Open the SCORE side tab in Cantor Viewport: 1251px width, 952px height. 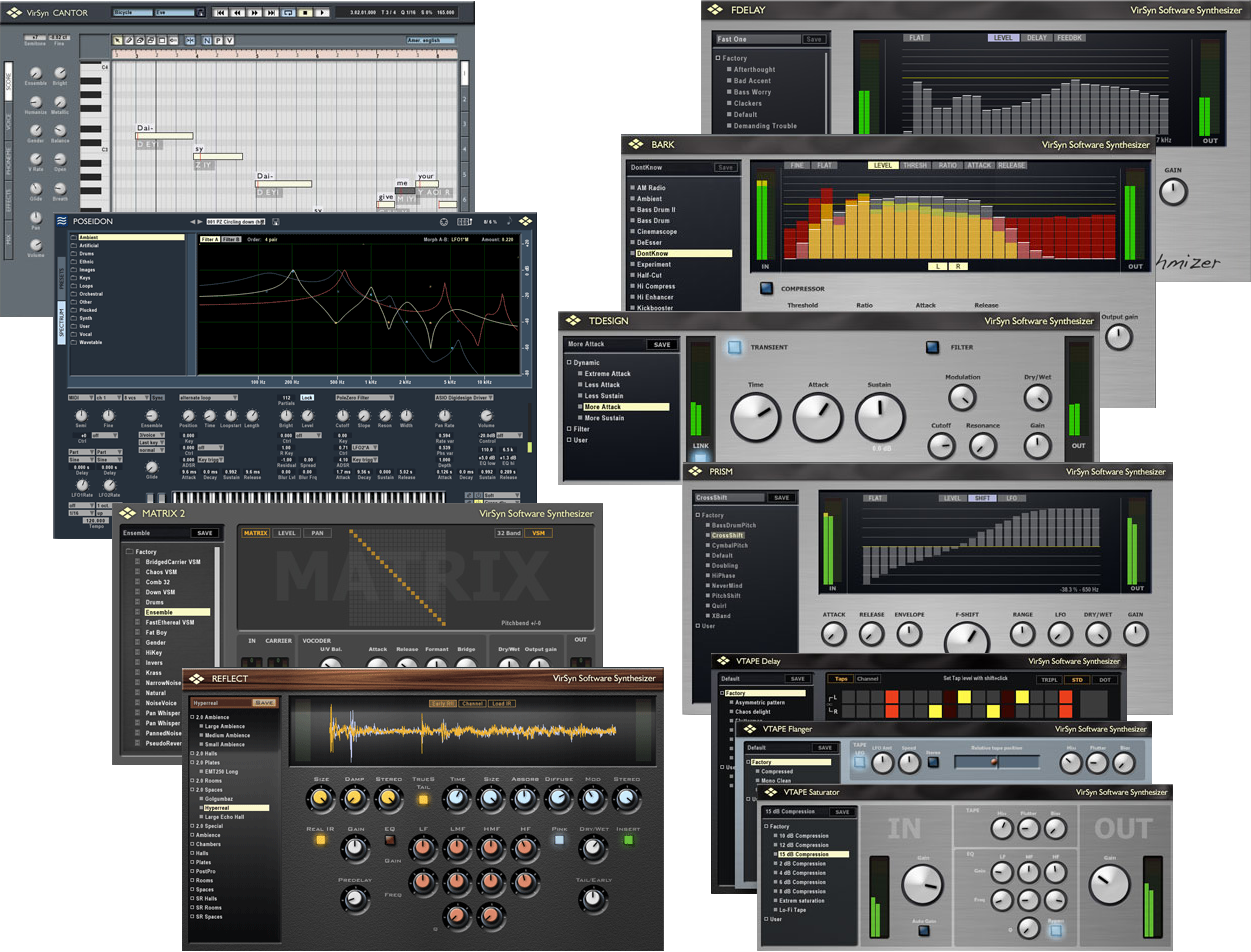point(8,81)
